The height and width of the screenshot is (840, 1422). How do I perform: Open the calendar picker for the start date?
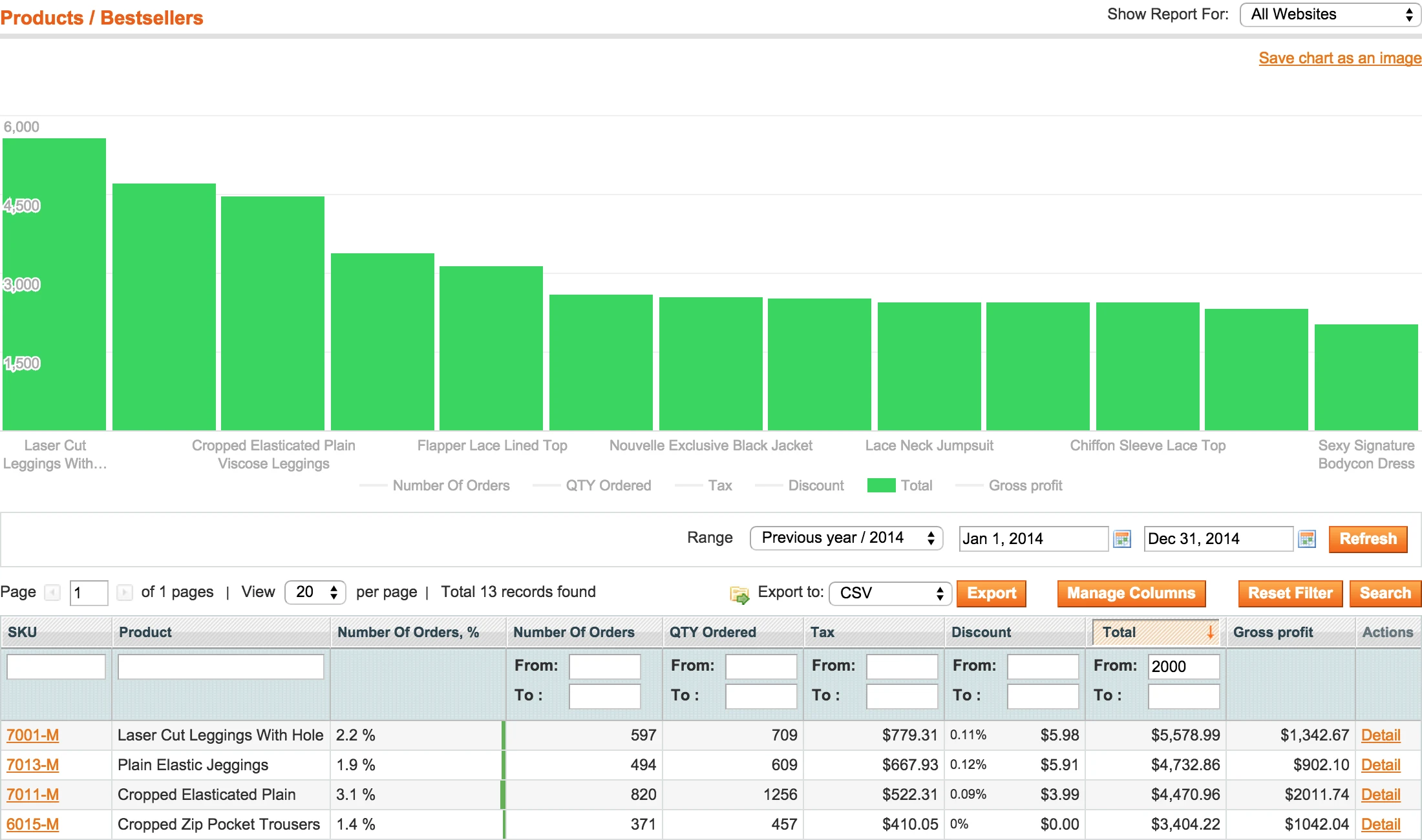1122,538
